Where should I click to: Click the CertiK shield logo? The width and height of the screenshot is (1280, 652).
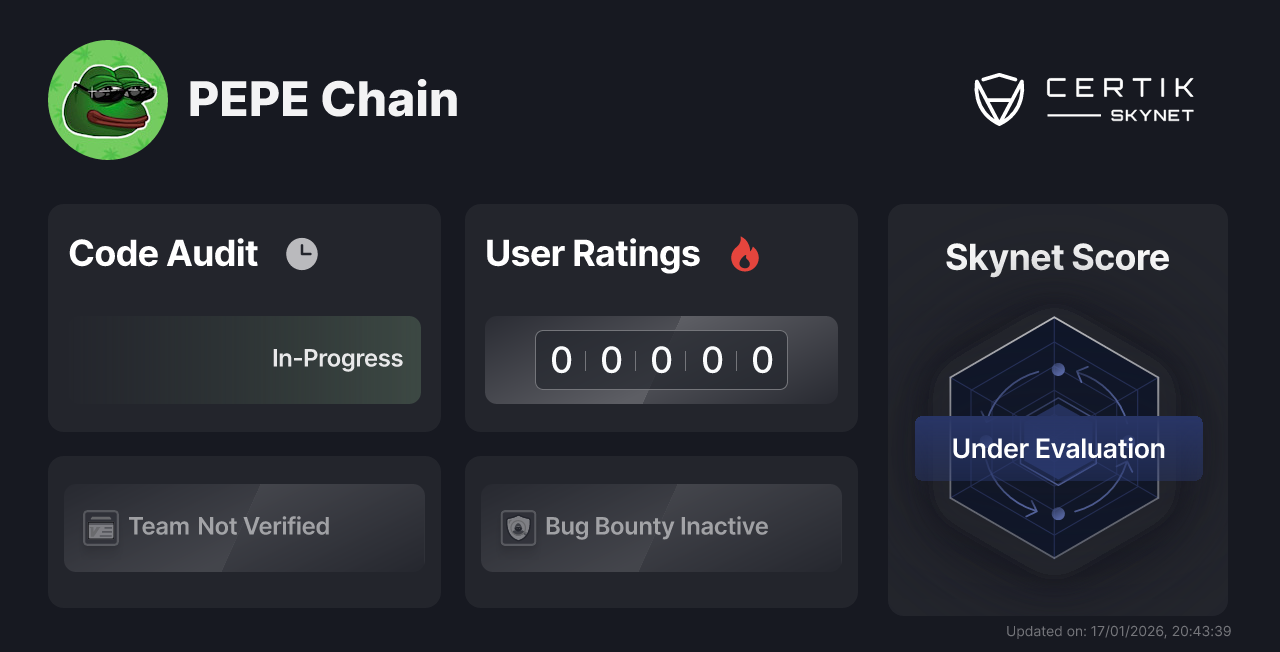(999, 97)
